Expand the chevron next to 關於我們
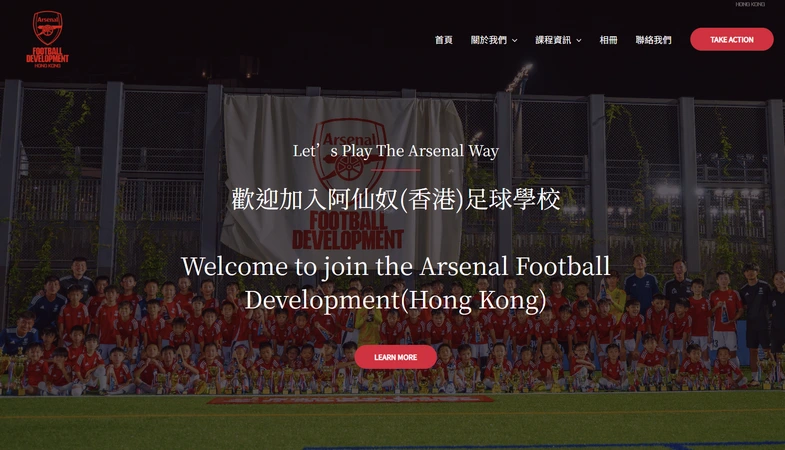Image resolution: width=785 pixels, height=450 pixels. tap(515, 41)
